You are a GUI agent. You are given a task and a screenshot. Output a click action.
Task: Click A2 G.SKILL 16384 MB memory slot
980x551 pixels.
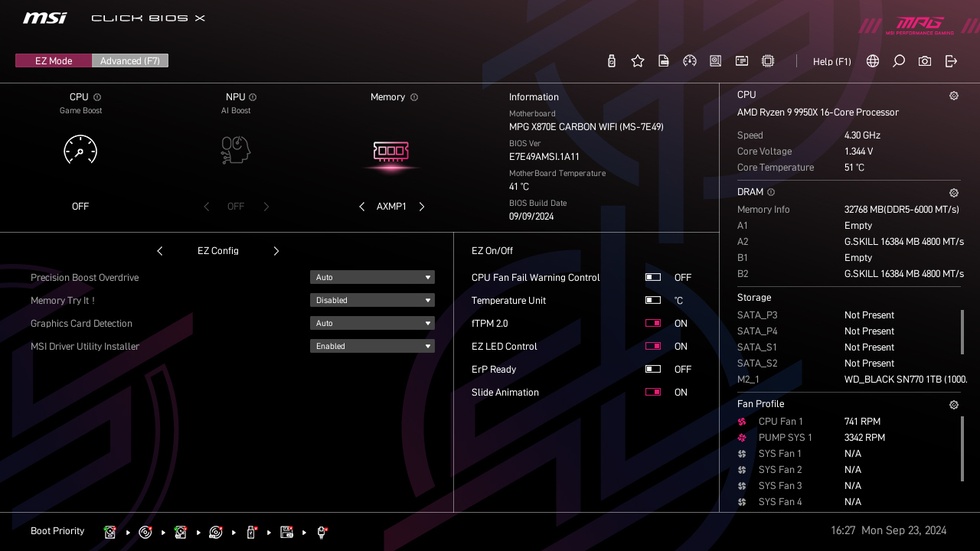click(850, 242)
